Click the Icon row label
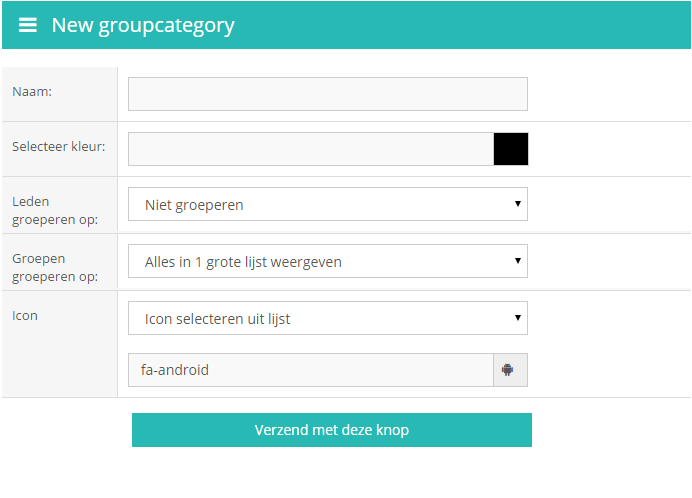Viewport: 692px width, 498px height. (x=25, y=316)
